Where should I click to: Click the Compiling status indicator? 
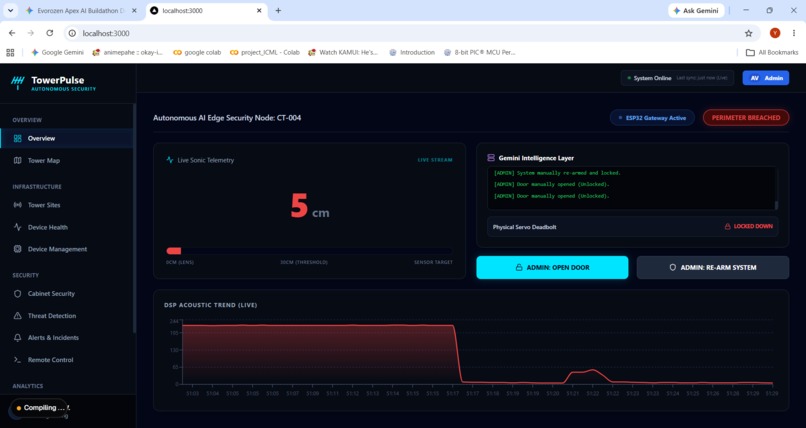(39, 408)
